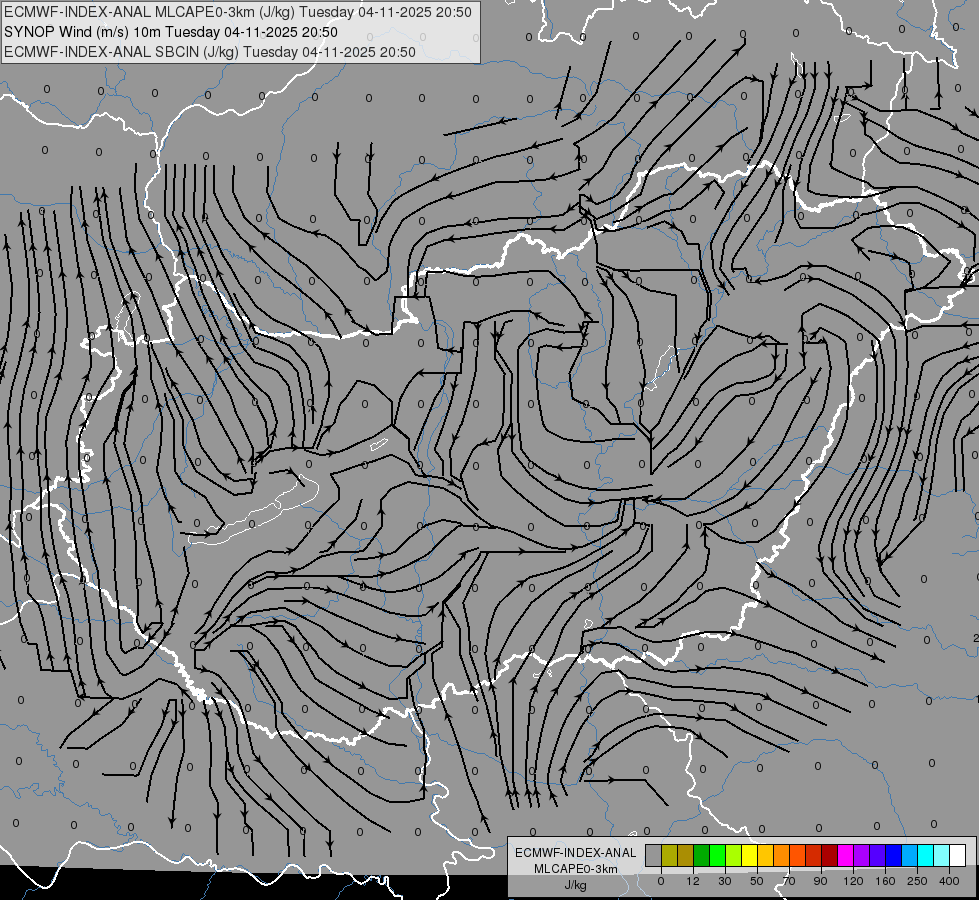Click the 400 value on the legend scale
Image resolution: width=979 pixels, height=900 pixels.
click(x=949, y=881)
